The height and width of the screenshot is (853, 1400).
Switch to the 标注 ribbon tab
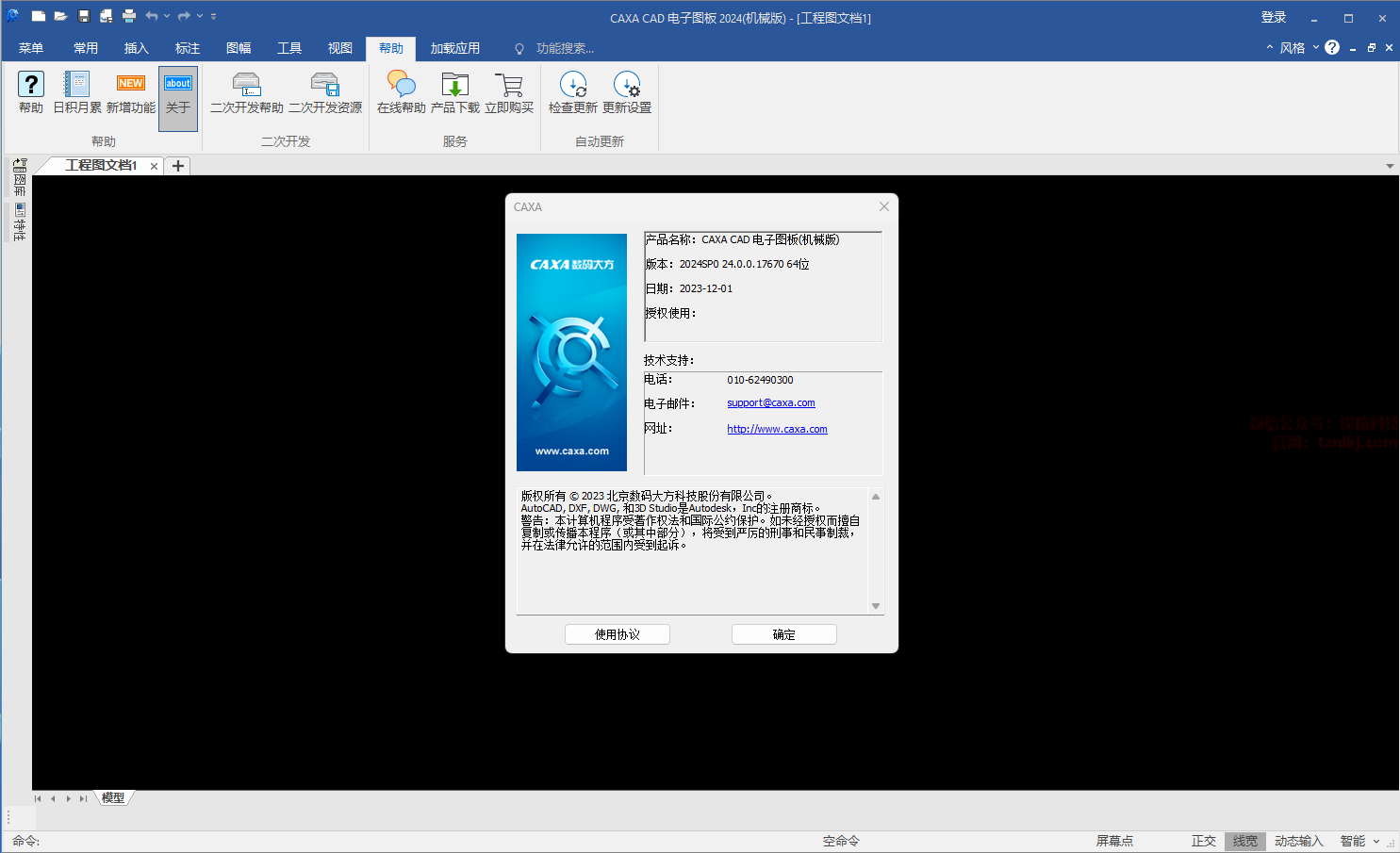[x=188, y=48]
